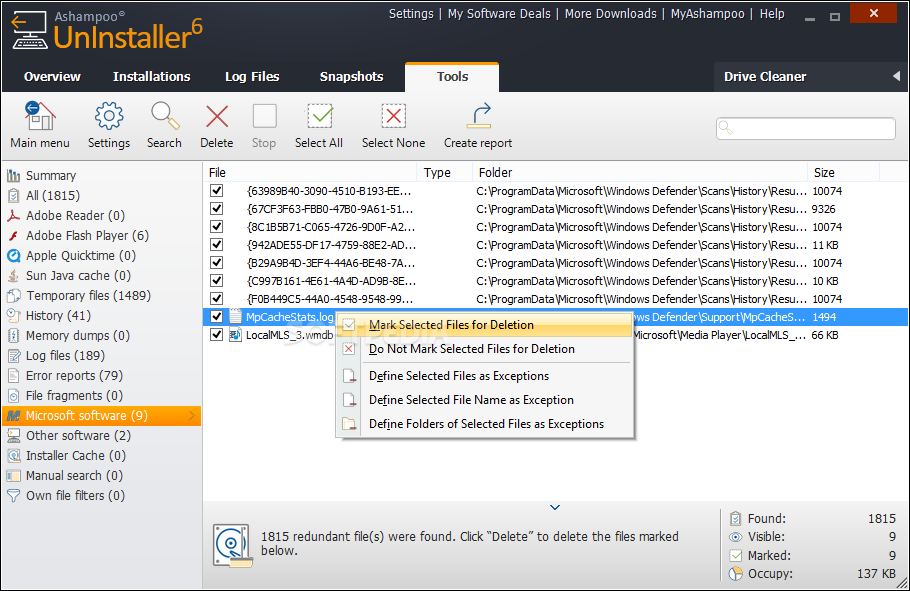The height and width of the screenshot is (591, 910).
Task: Uncheck the {F0B449C5-44A0 file checkbox
Action: (x=216, y=299)
